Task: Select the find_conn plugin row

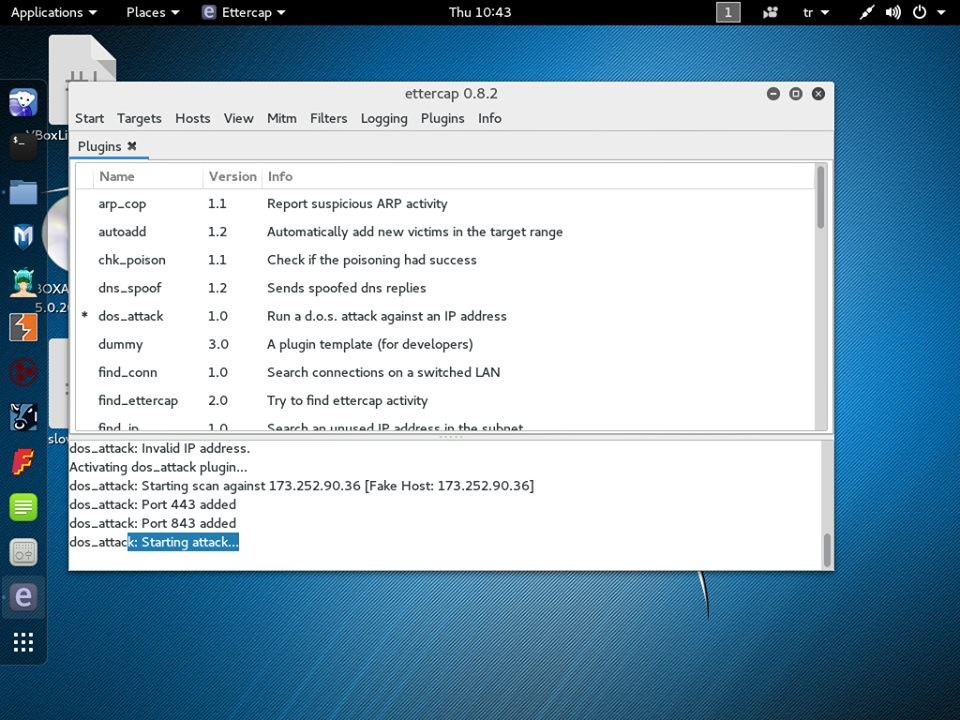Action: [446, 373]
